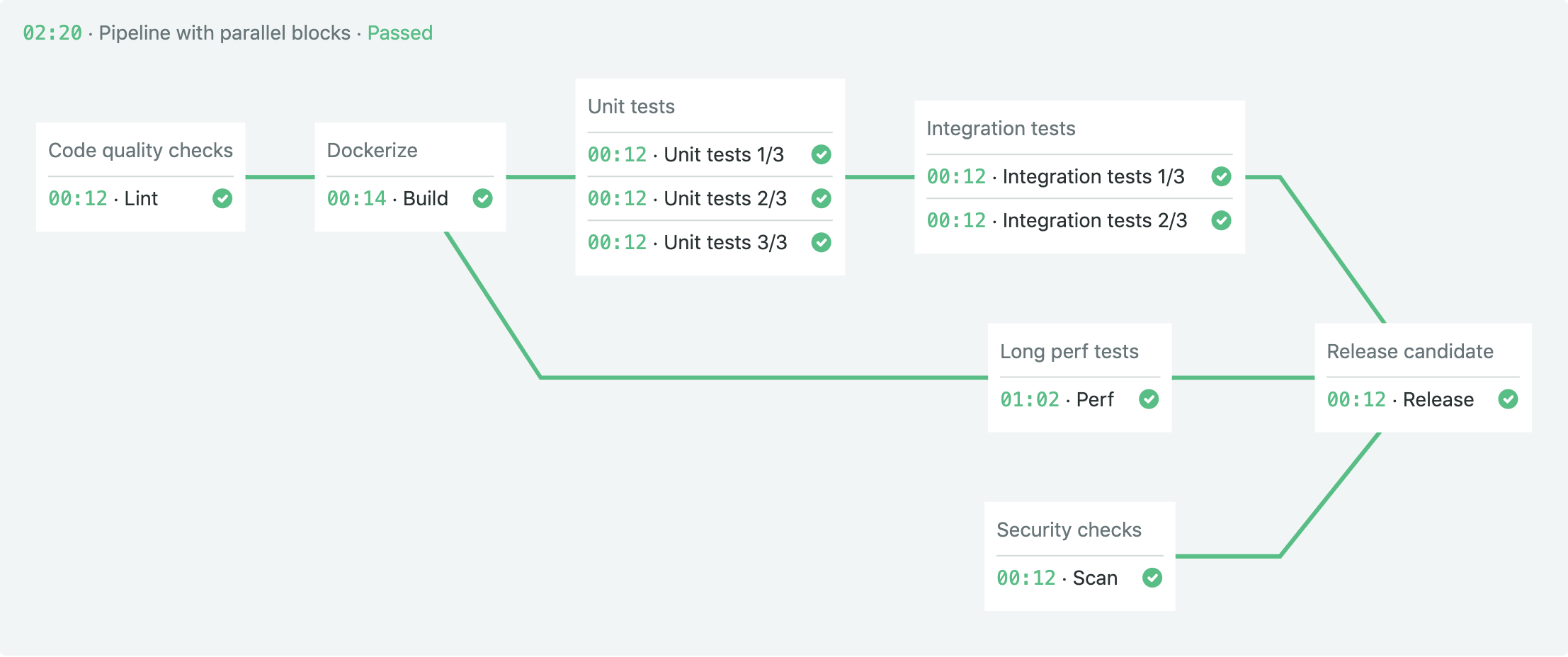This screenshot has height=657, width=1568.
Task: Click the 00:12 duration of Lint
Action: pyautogui.click(x=78, y=198)
